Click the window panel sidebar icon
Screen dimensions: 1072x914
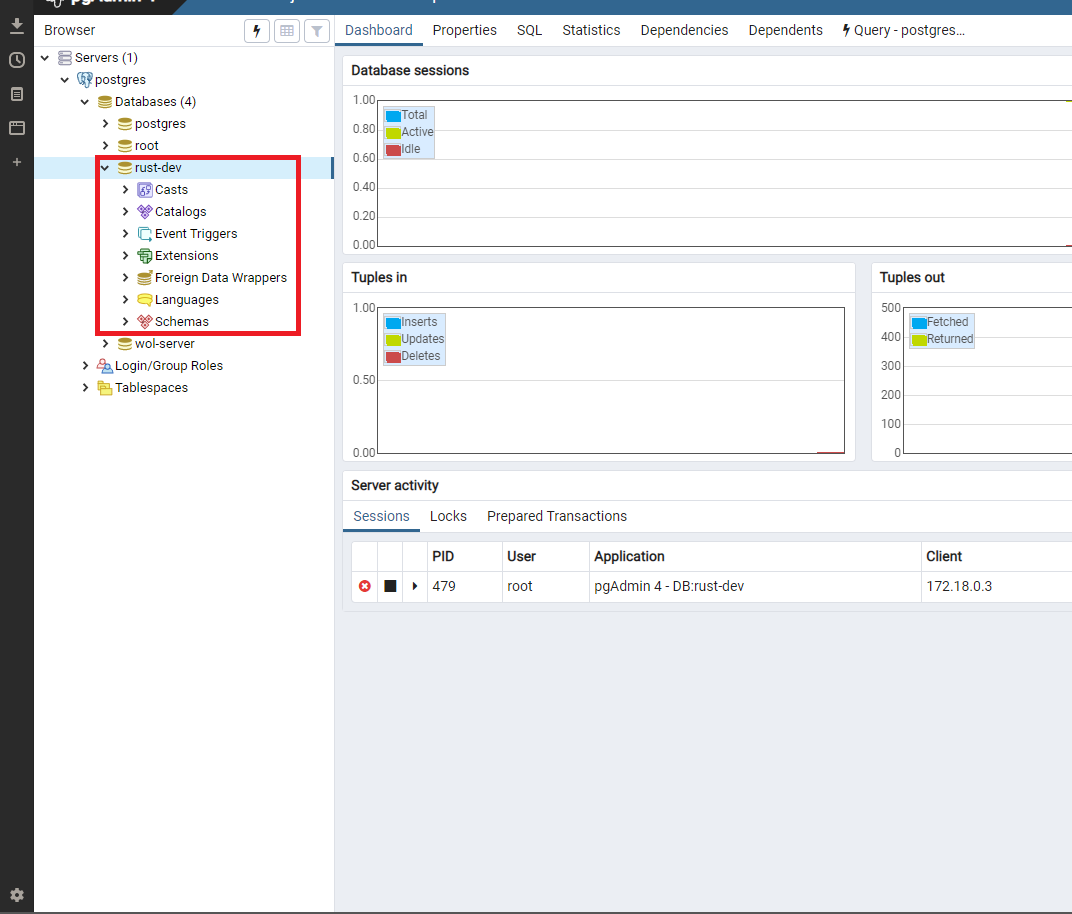point(17,128)
